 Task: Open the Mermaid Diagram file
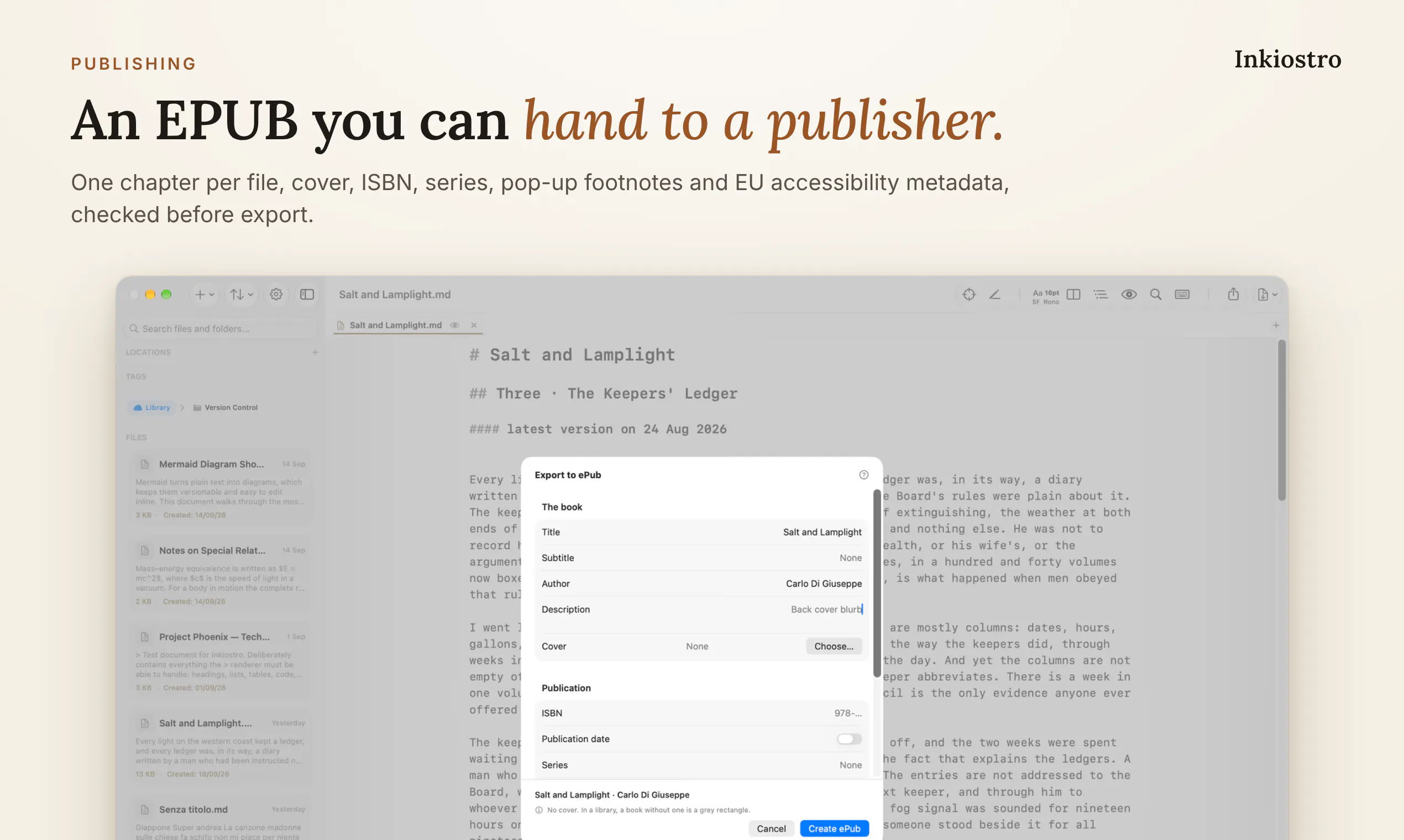coord(220,489)
